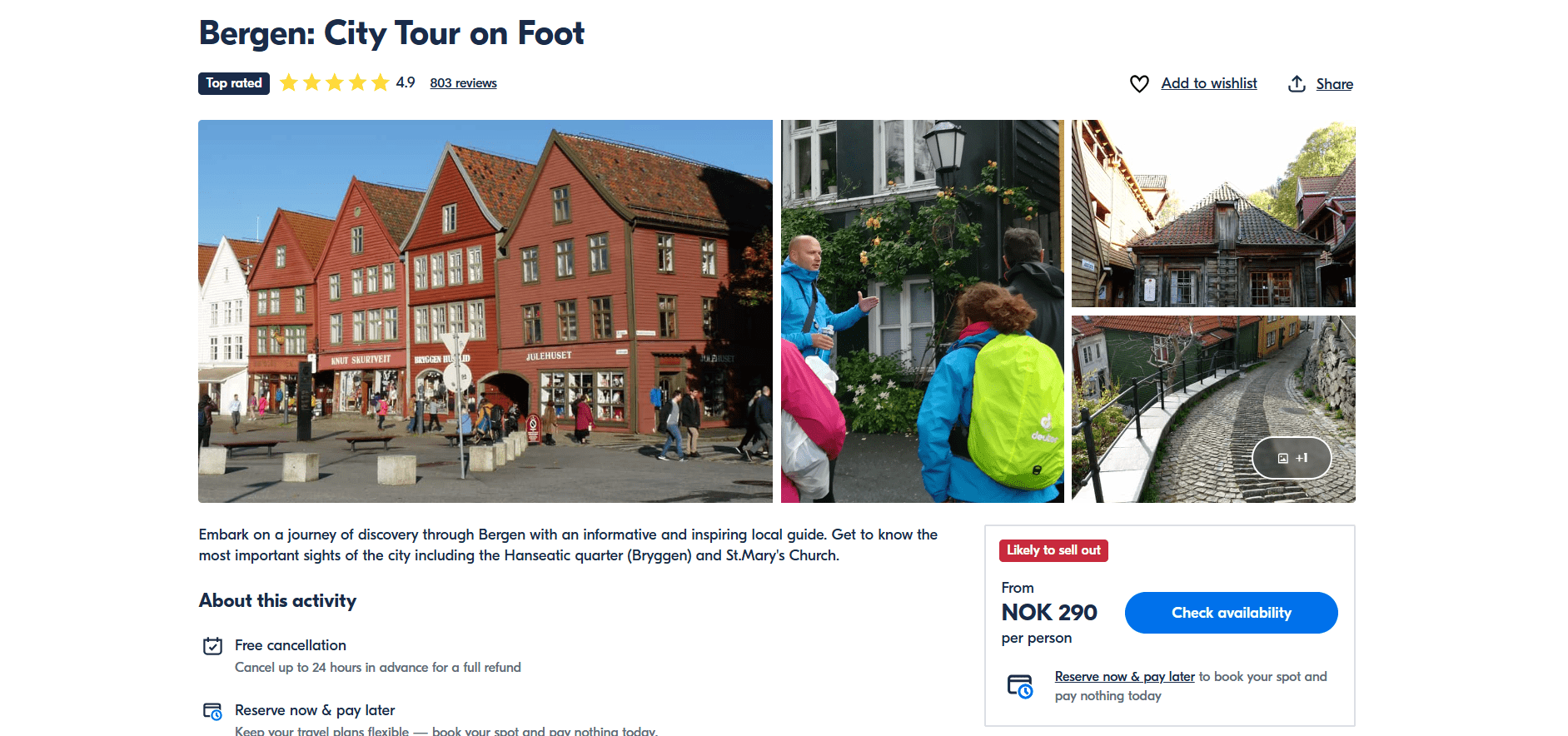Click the heart wishlist icon

[x=1139, y=84]
